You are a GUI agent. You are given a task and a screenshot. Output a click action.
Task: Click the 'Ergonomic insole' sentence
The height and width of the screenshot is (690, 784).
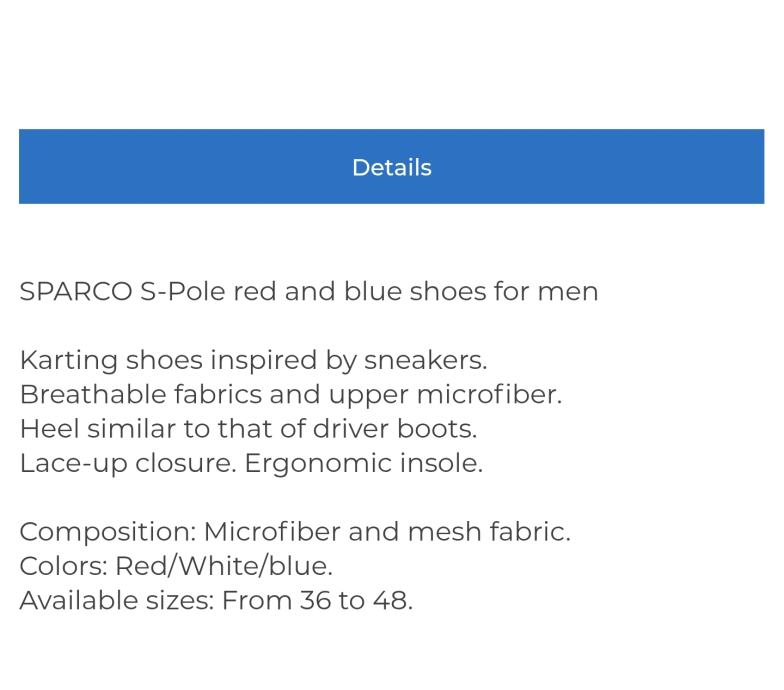(363, 463)
